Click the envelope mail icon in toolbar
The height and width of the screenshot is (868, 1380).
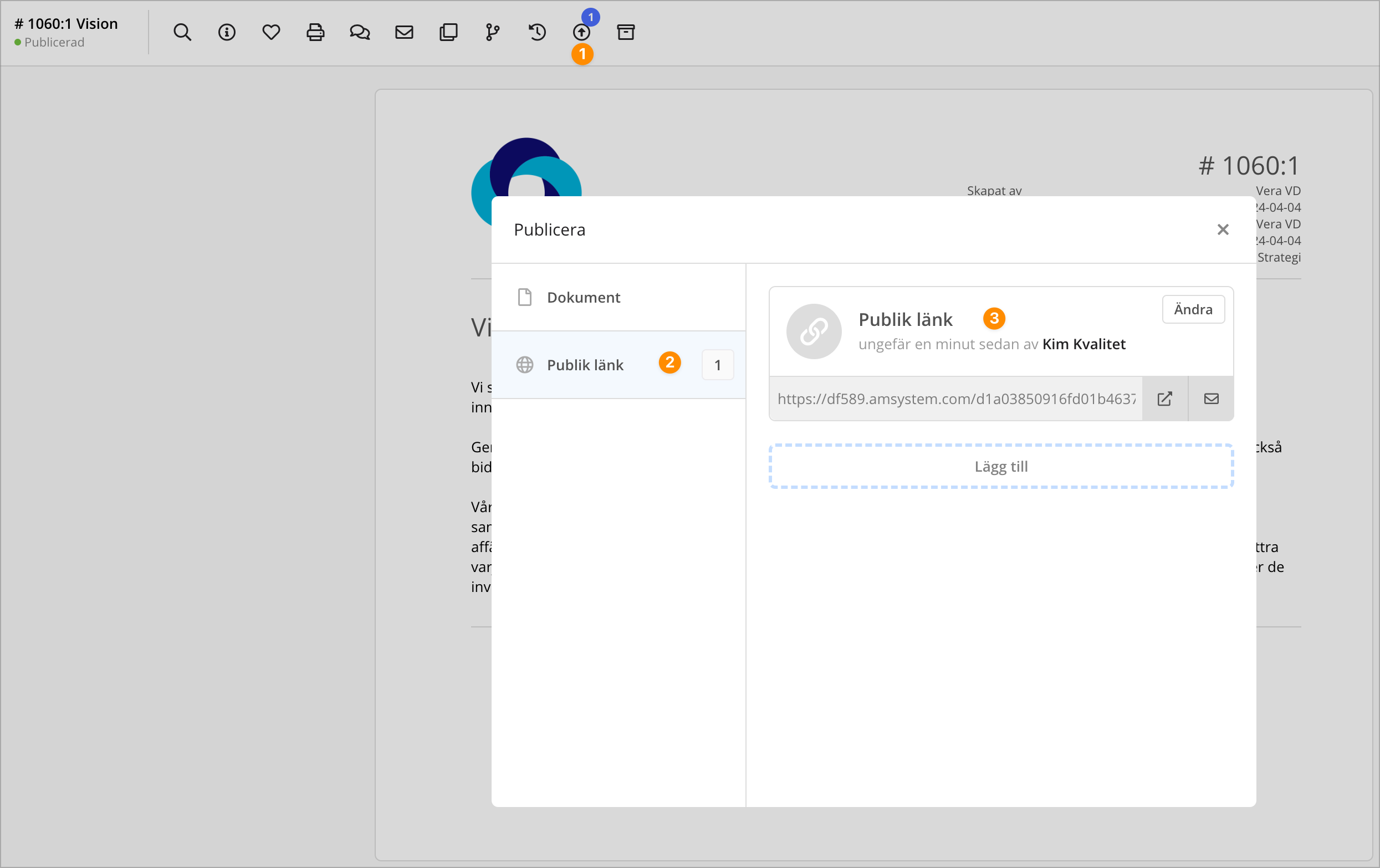404,32
